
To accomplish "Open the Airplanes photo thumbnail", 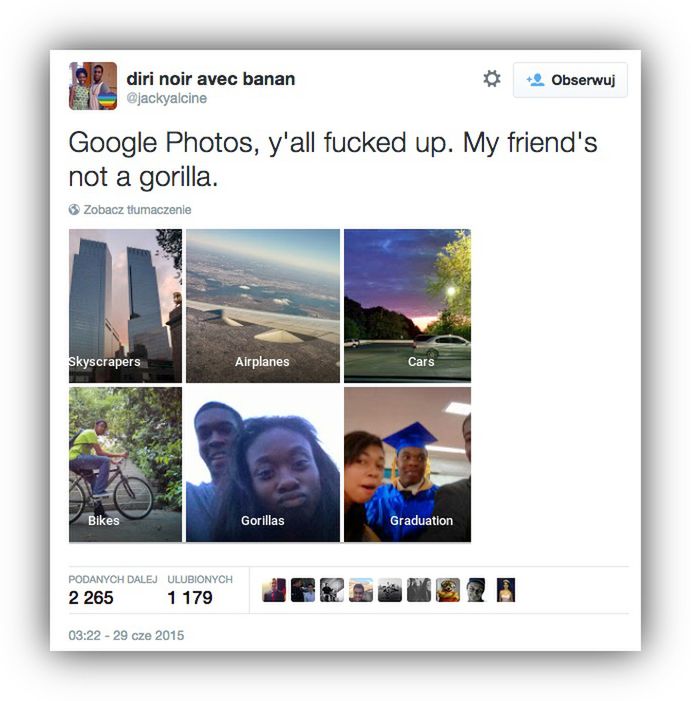I will pyautogui.click(x=263, y=306).
